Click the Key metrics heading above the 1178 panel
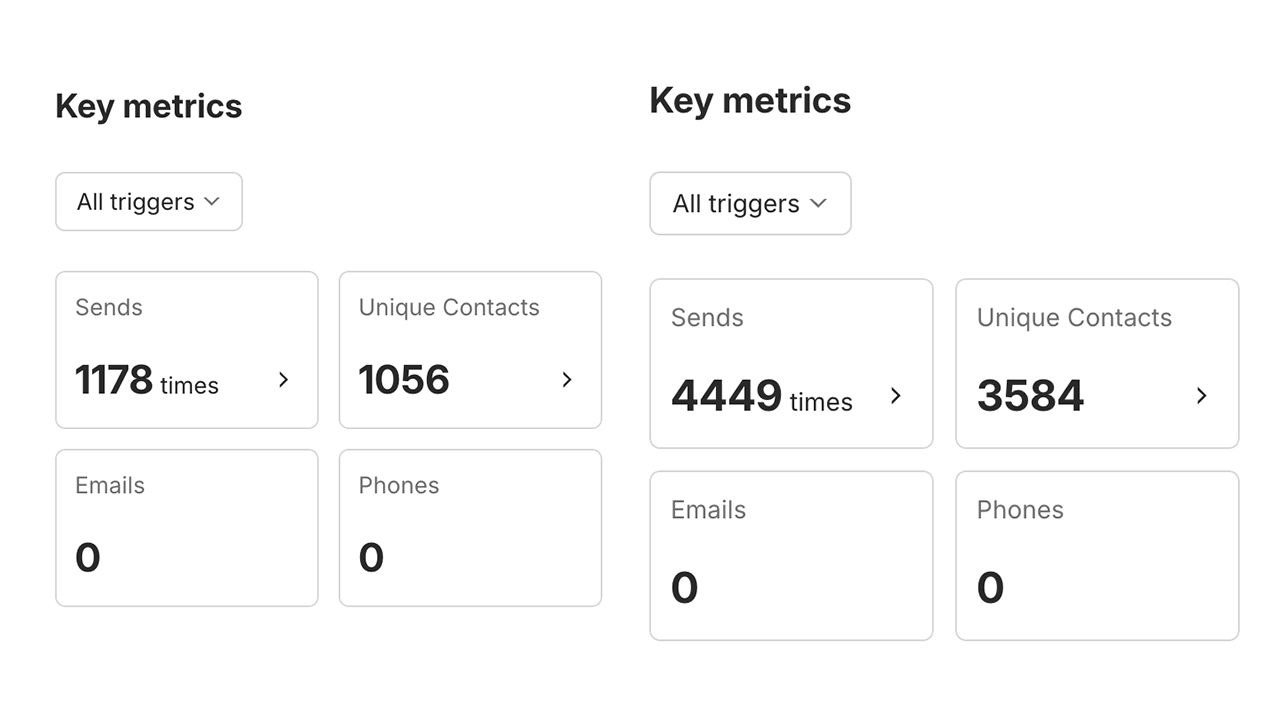 click(x=149, y=106)
